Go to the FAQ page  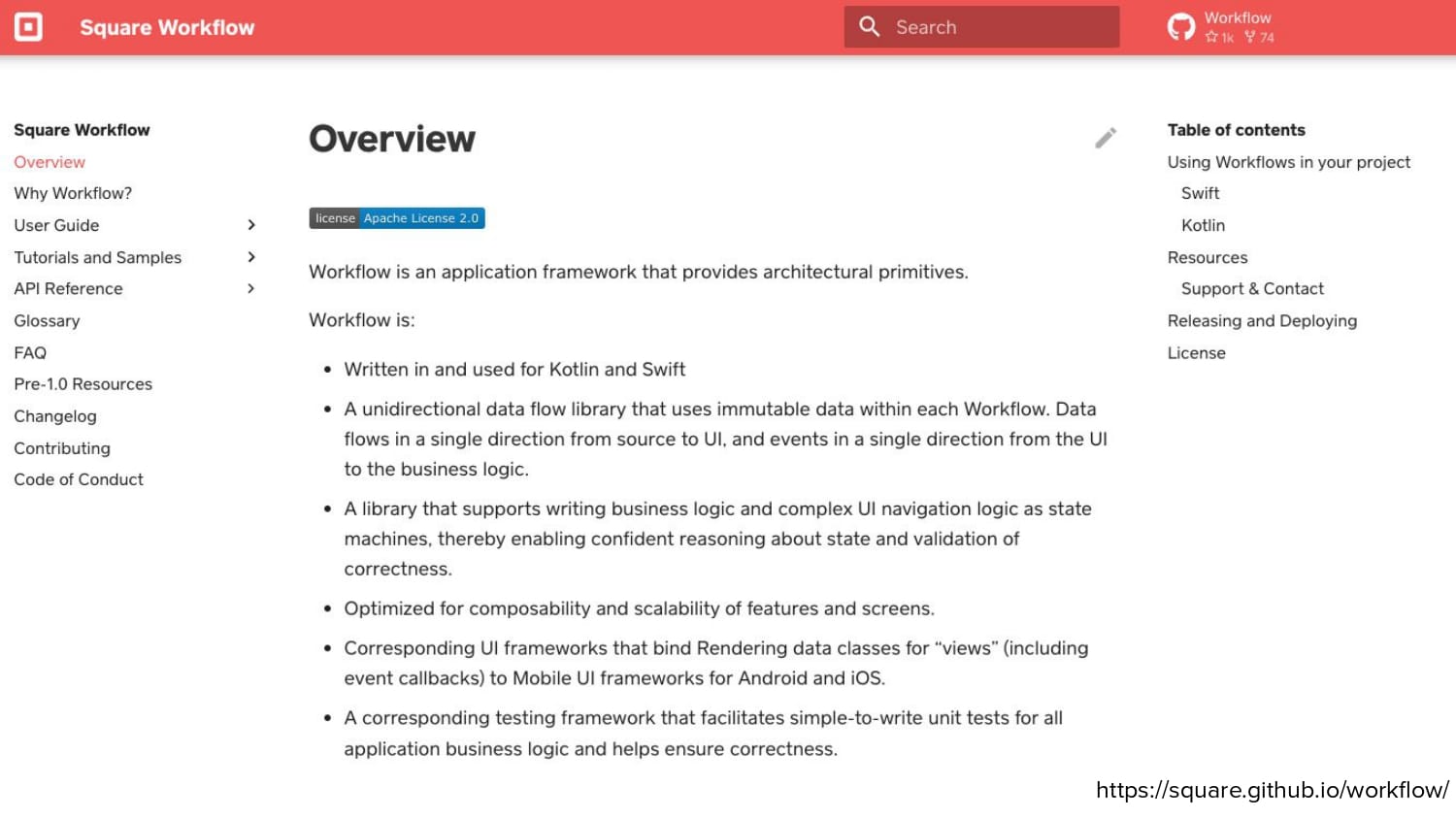[30, 352]
